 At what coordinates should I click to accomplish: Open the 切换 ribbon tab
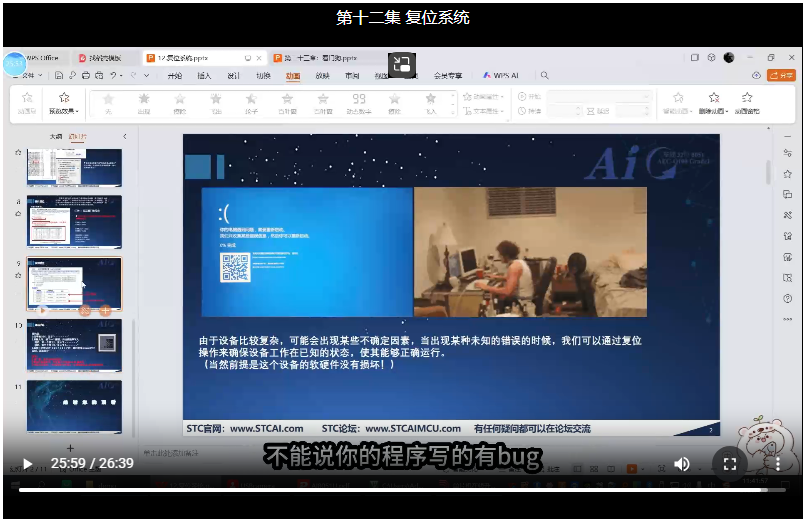[263, 76]
